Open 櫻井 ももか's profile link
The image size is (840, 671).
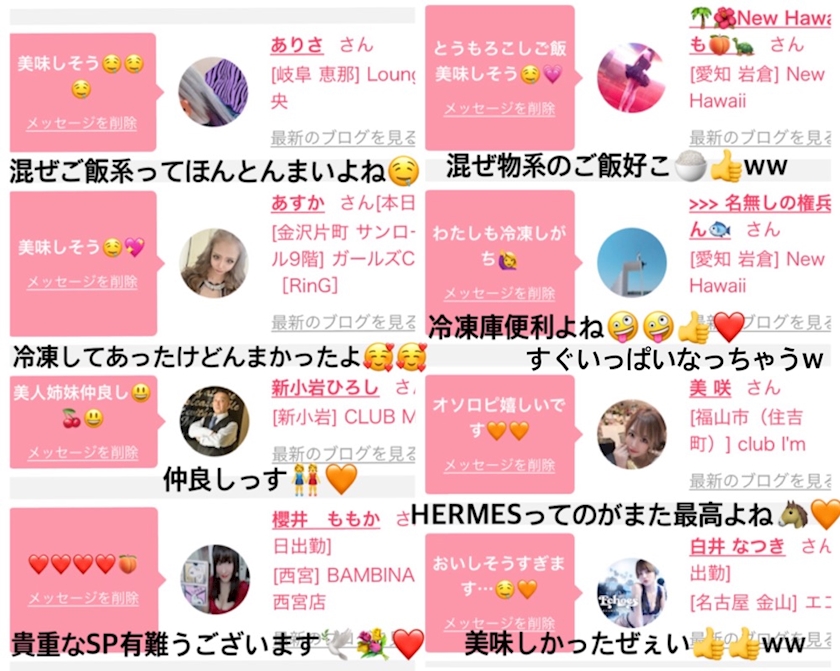[326, 519]
